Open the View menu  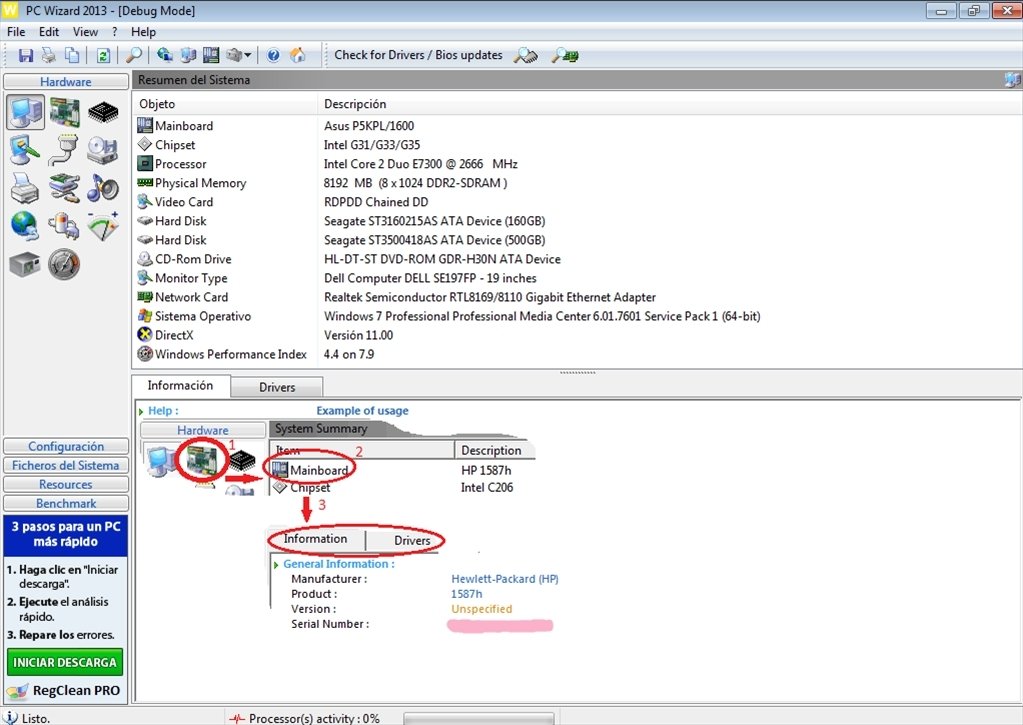85,31
